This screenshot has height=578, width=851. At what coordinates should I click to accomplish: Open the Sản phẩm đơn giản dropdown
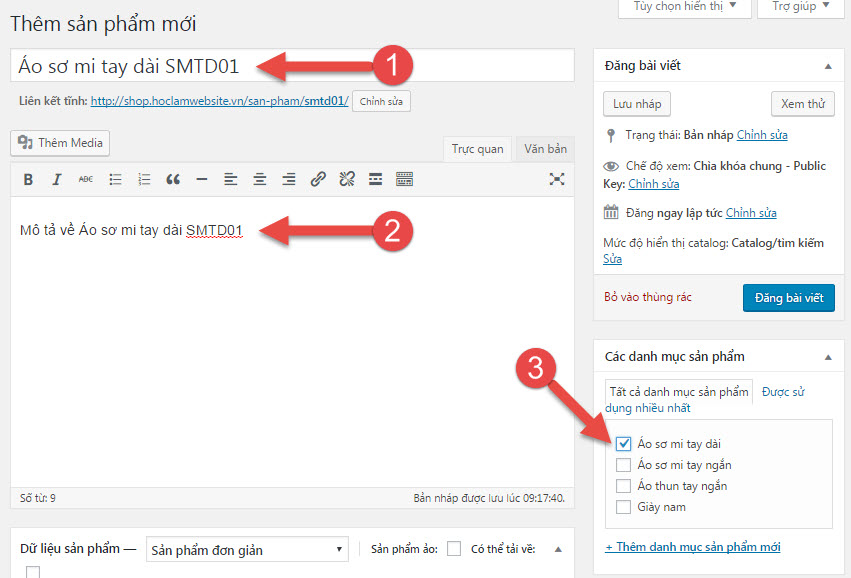247,549
